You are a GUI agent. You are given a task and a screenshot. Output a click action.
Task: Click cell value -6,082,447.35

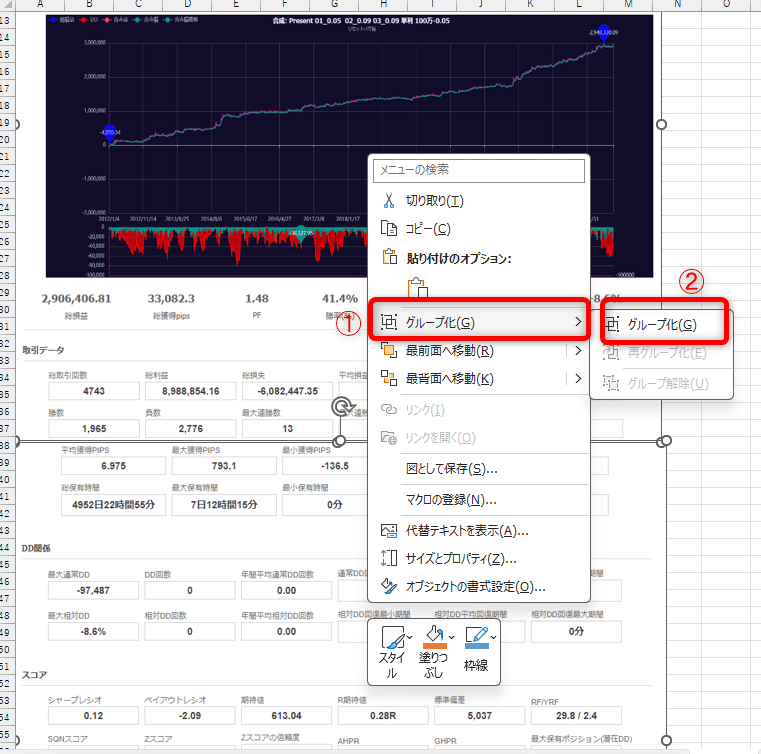click(x=288, y=391)
